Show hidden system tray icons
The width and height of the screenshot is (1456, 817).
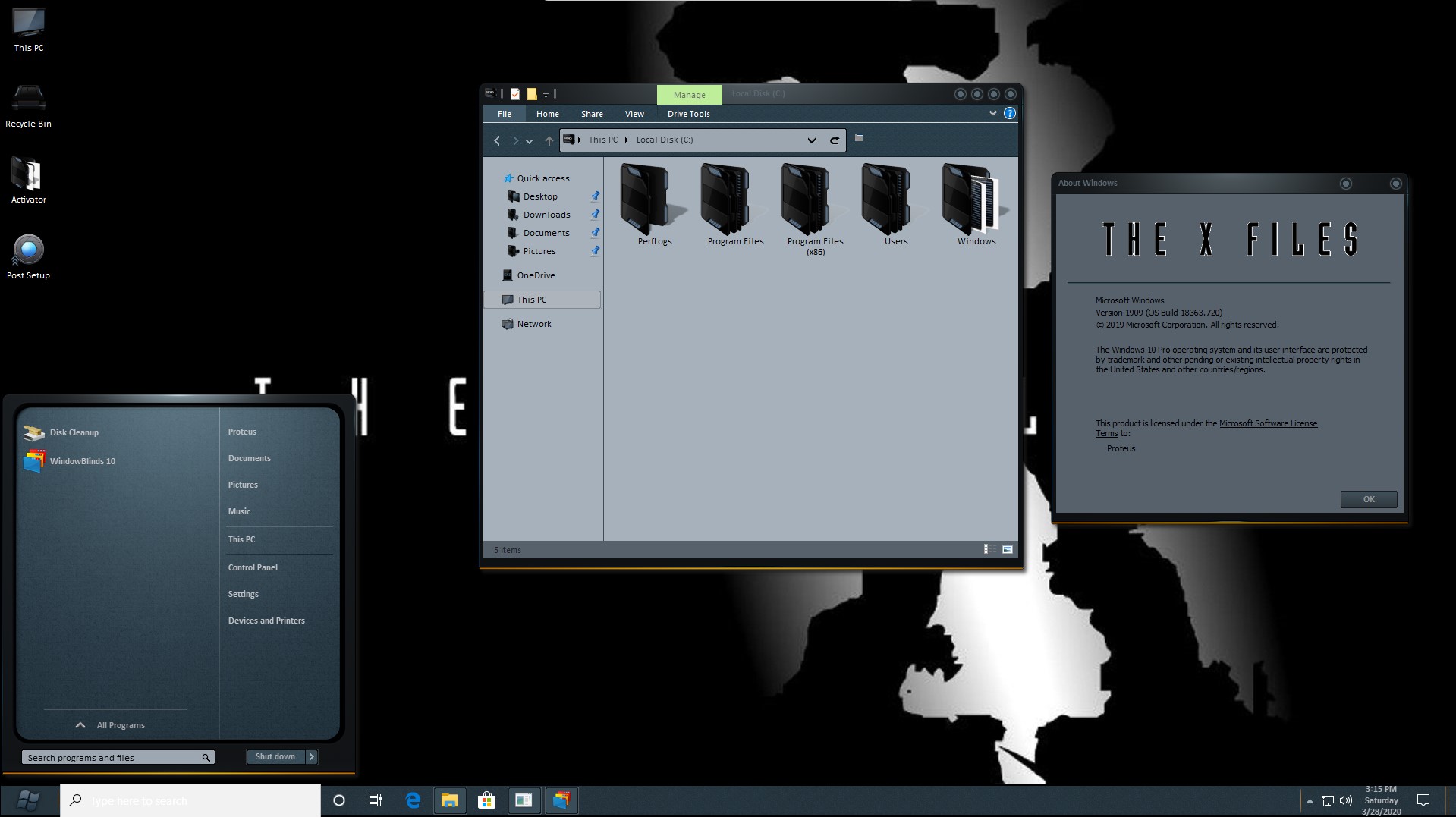click(x=1310, y=801)
